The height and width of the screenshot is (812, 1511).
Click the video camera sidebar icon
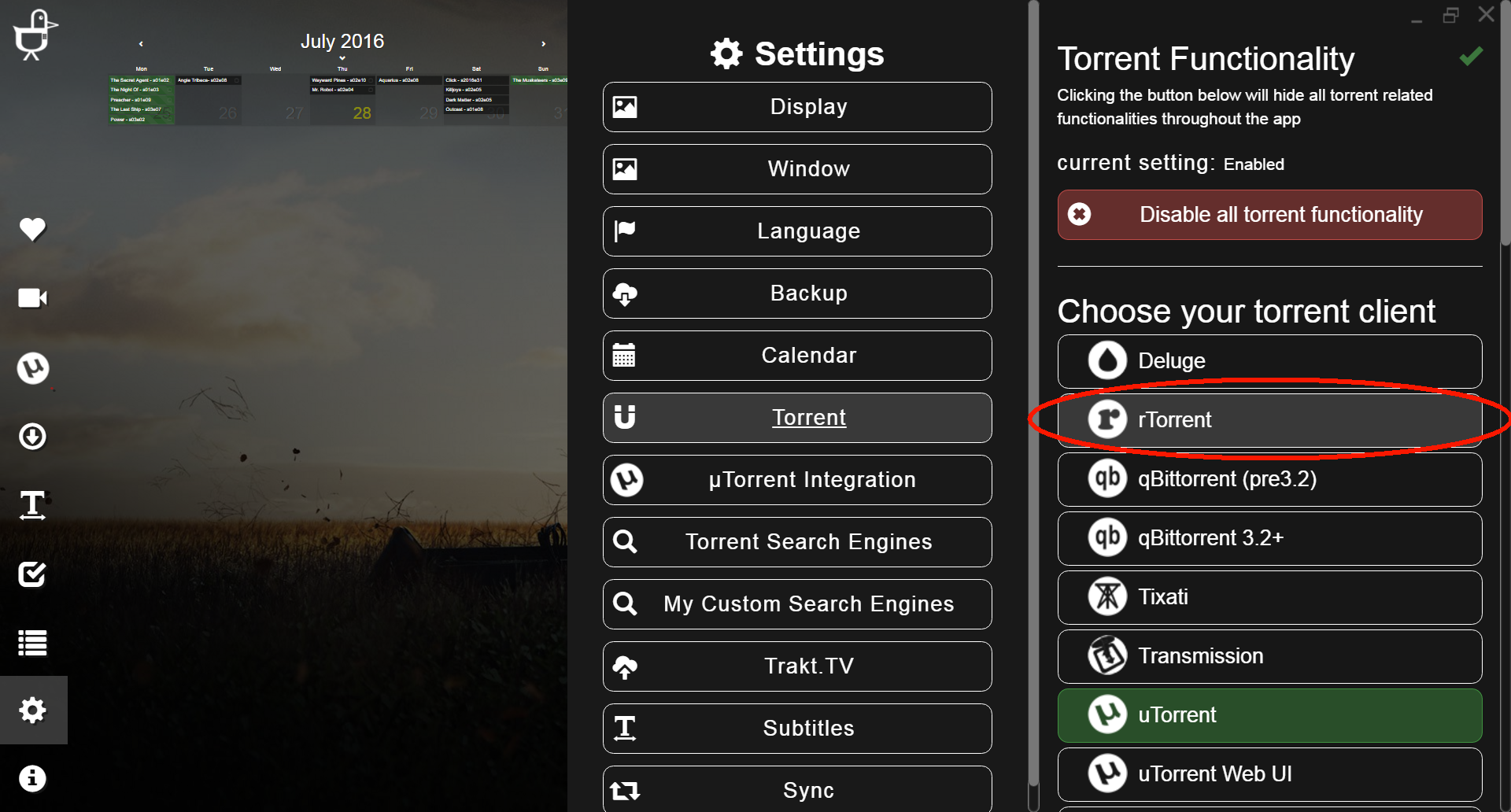32,298
